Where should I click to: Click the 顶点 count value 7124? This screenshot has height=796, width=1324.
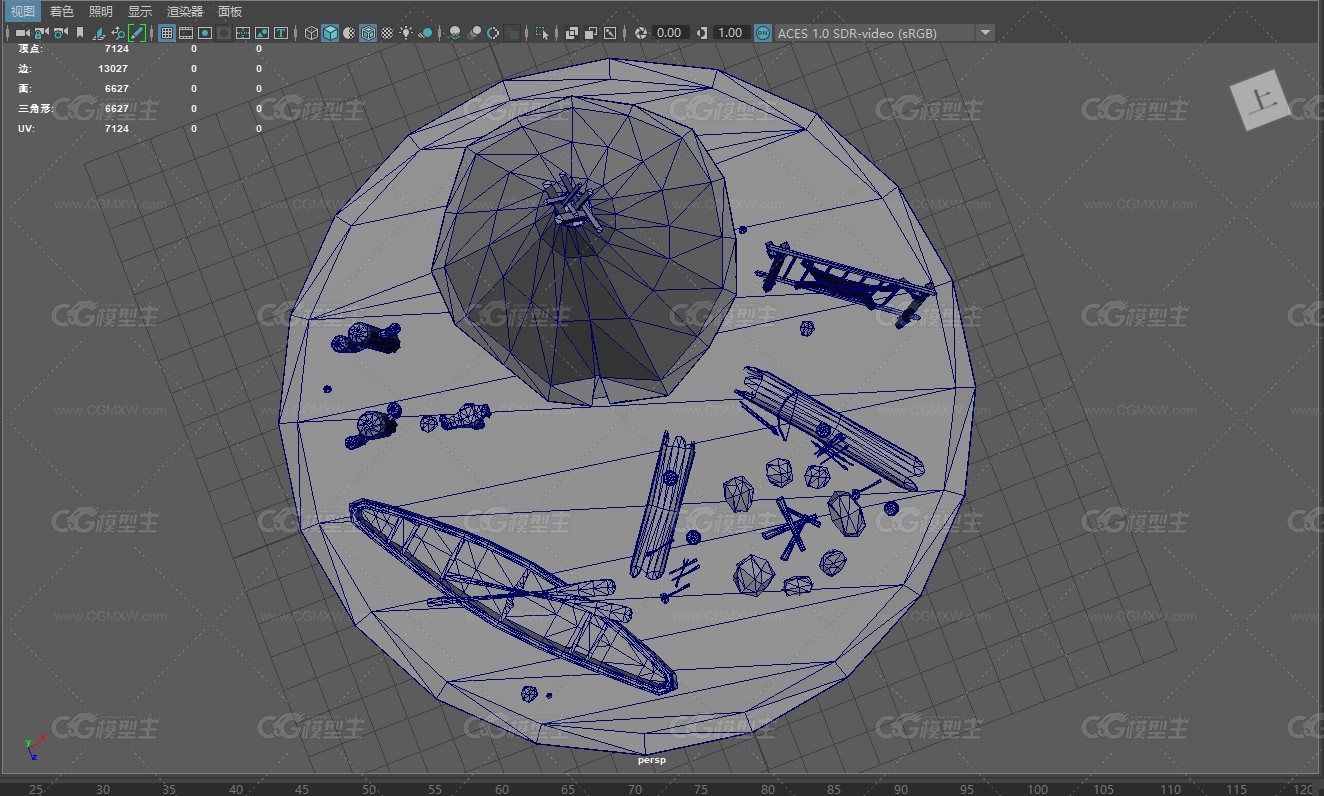click(116, 48)
